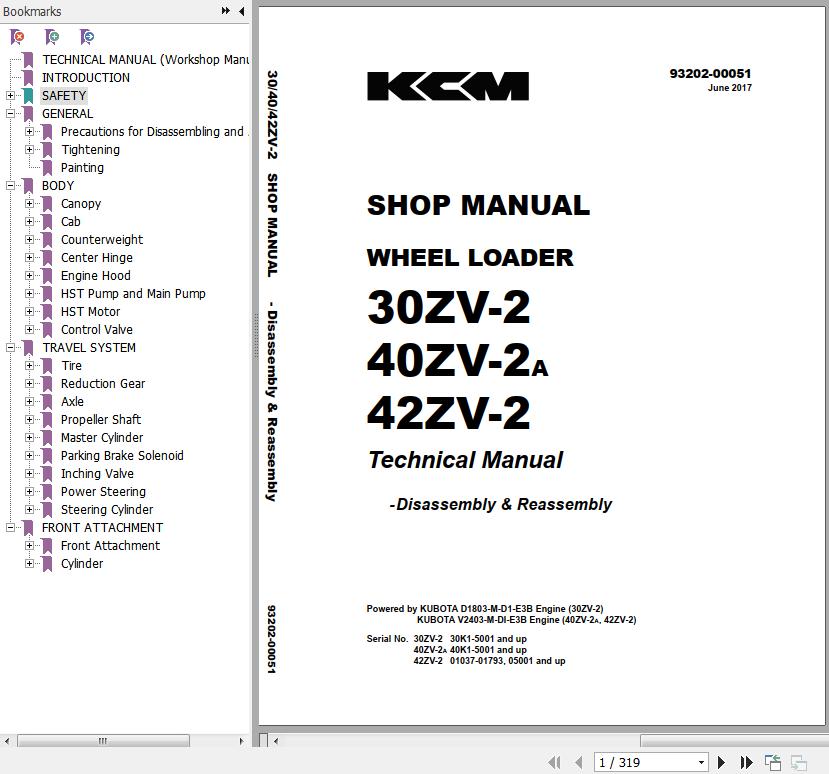Collapse the GENERAL bookmark section
This screenshot has height=774, width=829.
tap(11, 114)
